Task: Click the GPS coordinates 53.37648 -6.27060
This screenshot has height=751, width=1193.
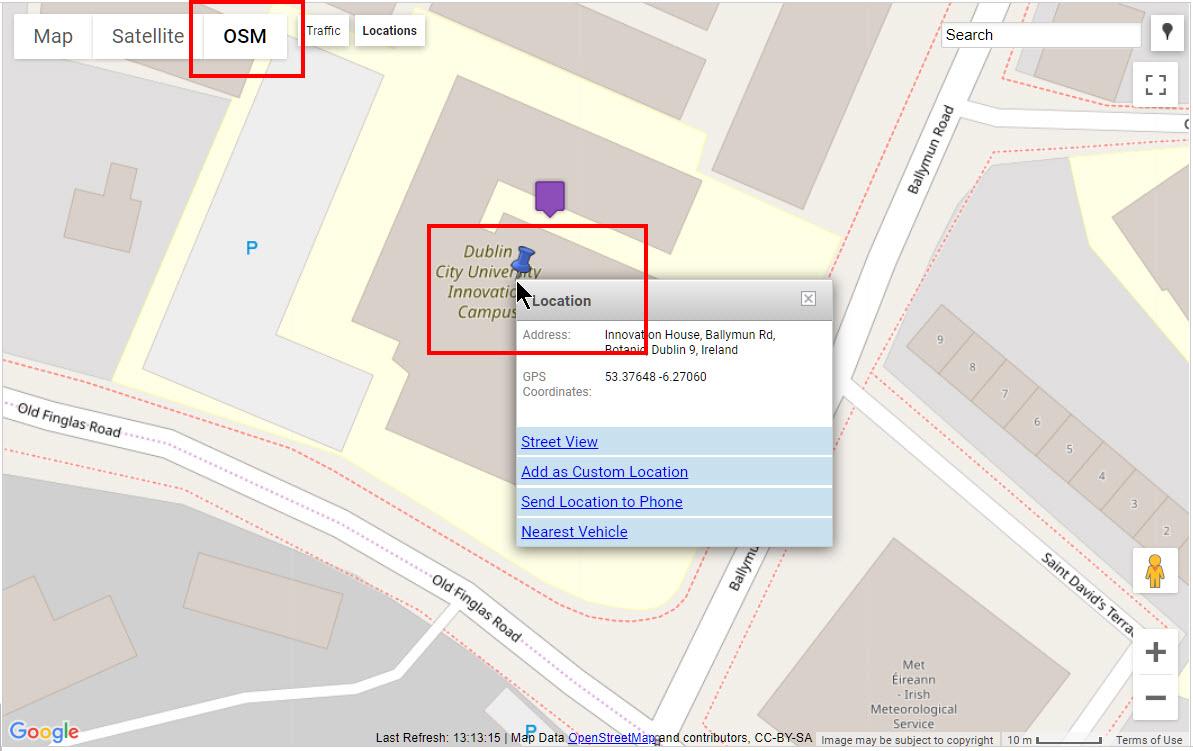Action: coord(656,377)
